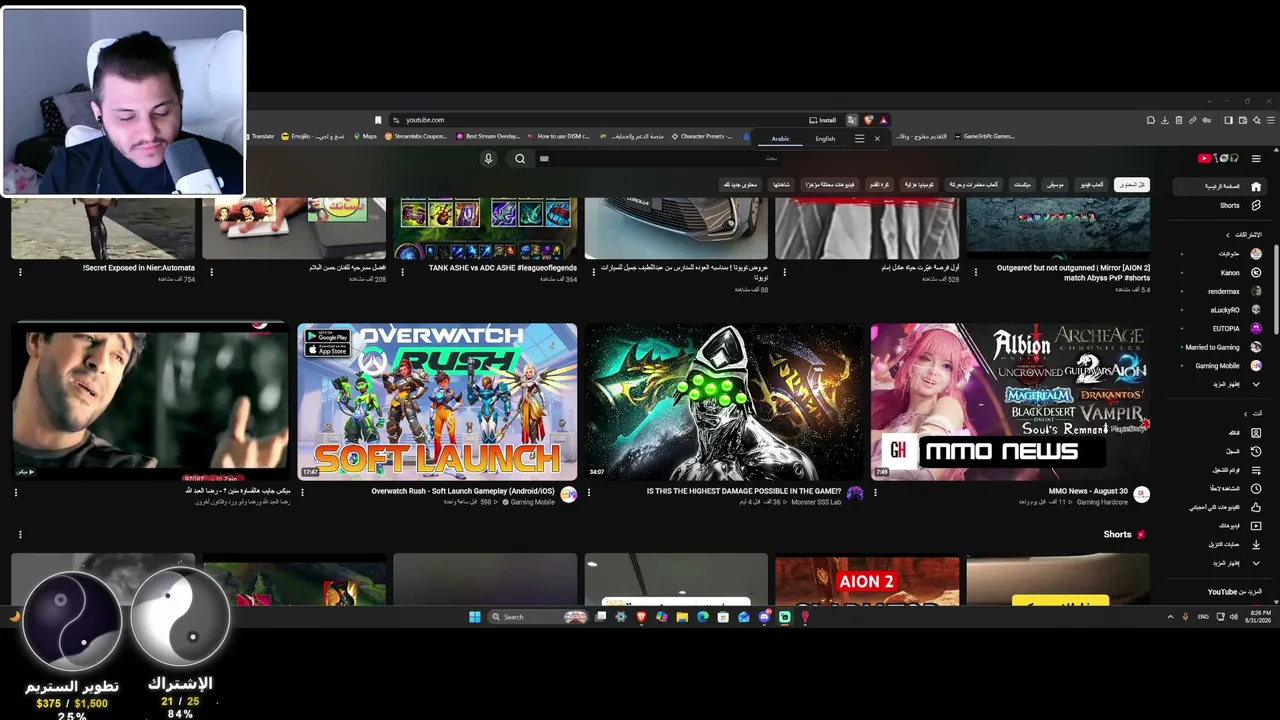
Task: Open the Settings gear on the taskbar
Action: click(621, 617)
